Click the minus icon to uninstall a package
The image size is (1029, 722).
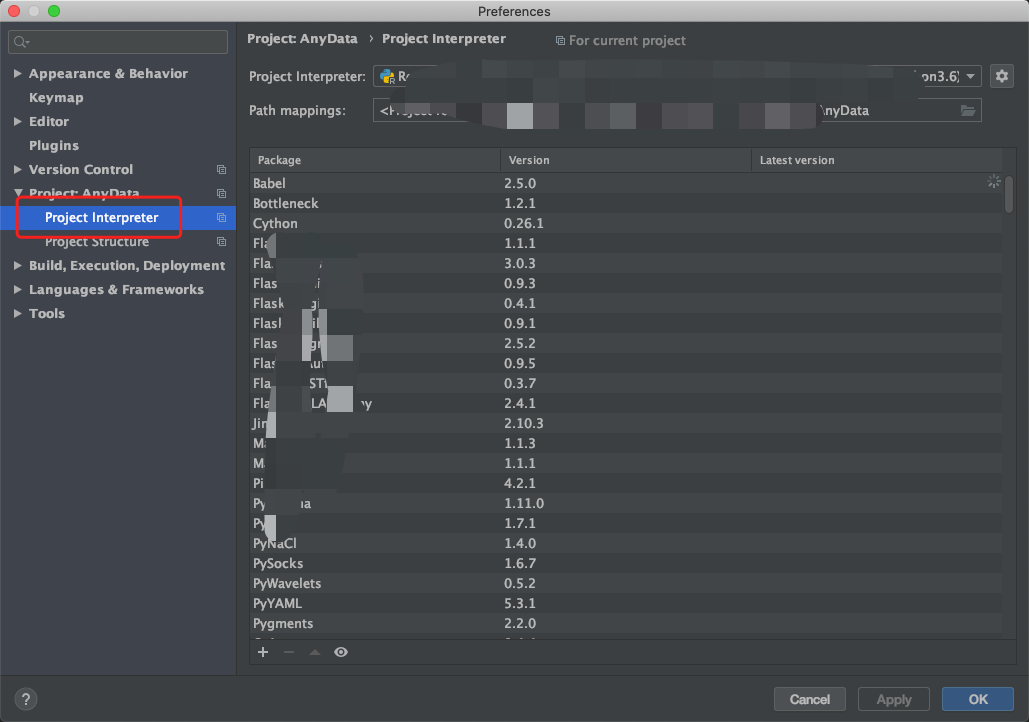(x=288, y=652)
